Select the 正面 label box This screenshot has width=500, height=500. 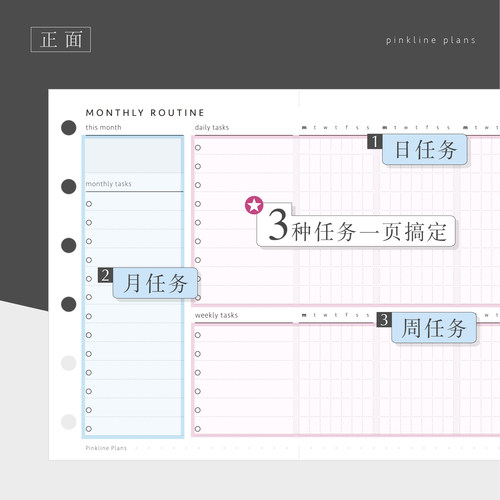[61, 39]
